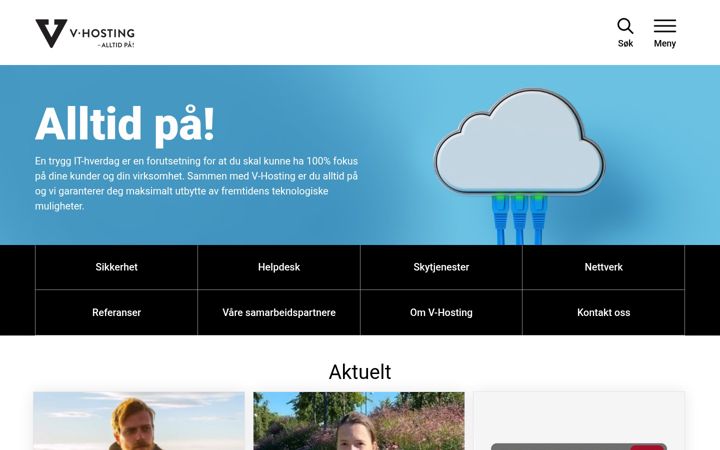Go to Helpdesk page
The width and height of the screenshot is (720, 450).
pyautogui.click(x=279, y=267)
